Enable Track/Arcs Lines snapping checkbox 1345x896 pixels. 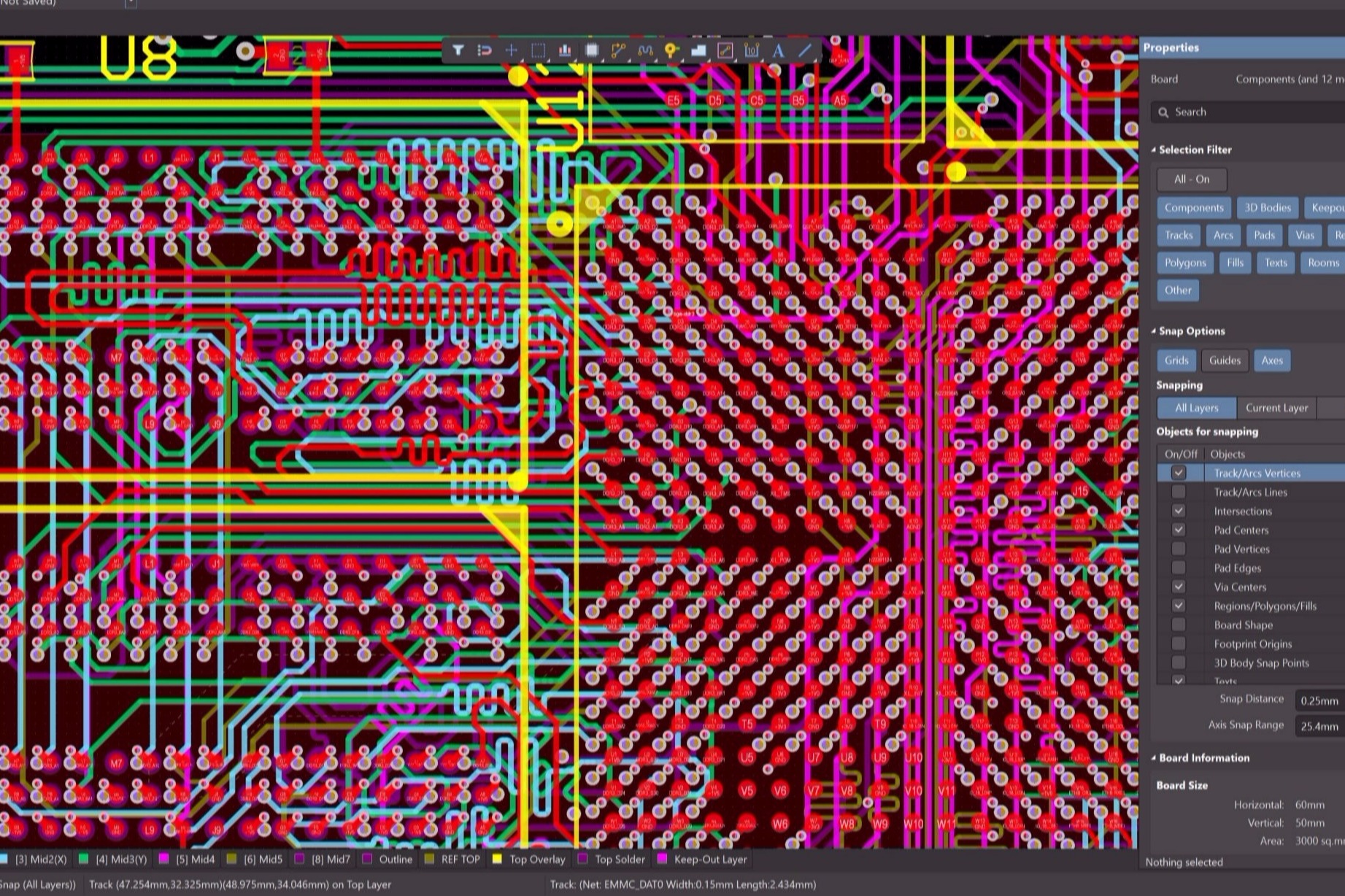coord(1178,493)
